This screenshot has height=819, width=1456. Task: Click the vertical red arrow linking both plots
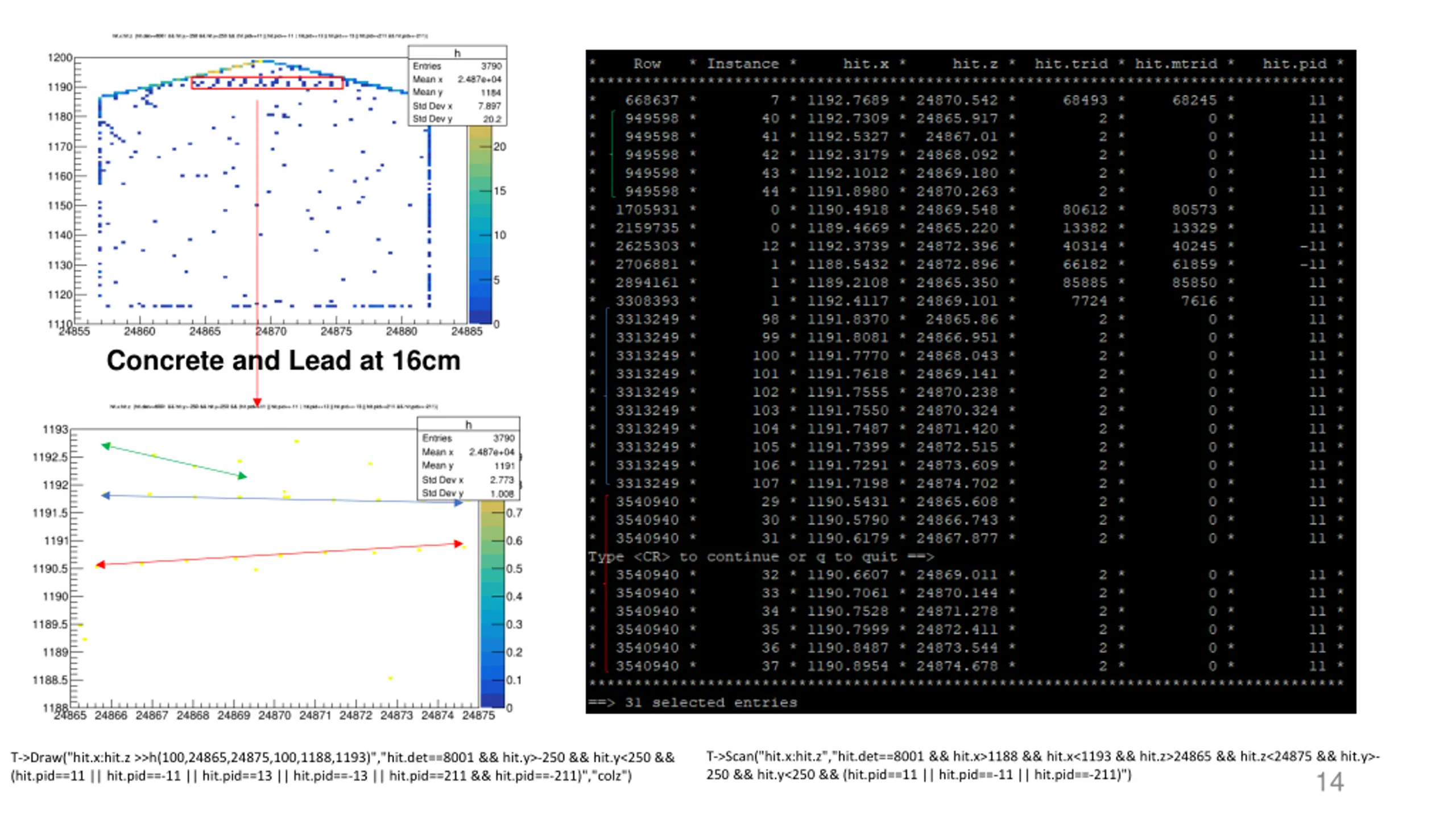pos(257,254)
